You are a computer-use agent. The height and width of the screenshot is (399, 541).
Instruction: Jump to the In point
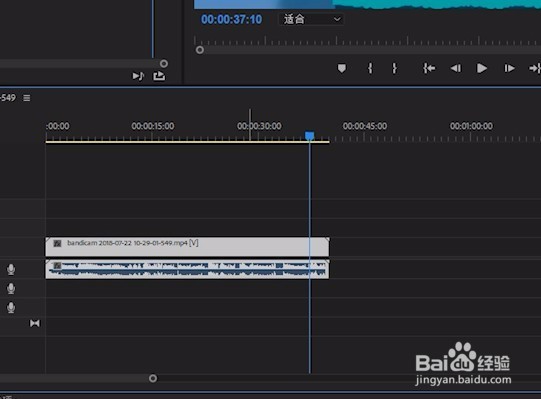click(429, 68)
